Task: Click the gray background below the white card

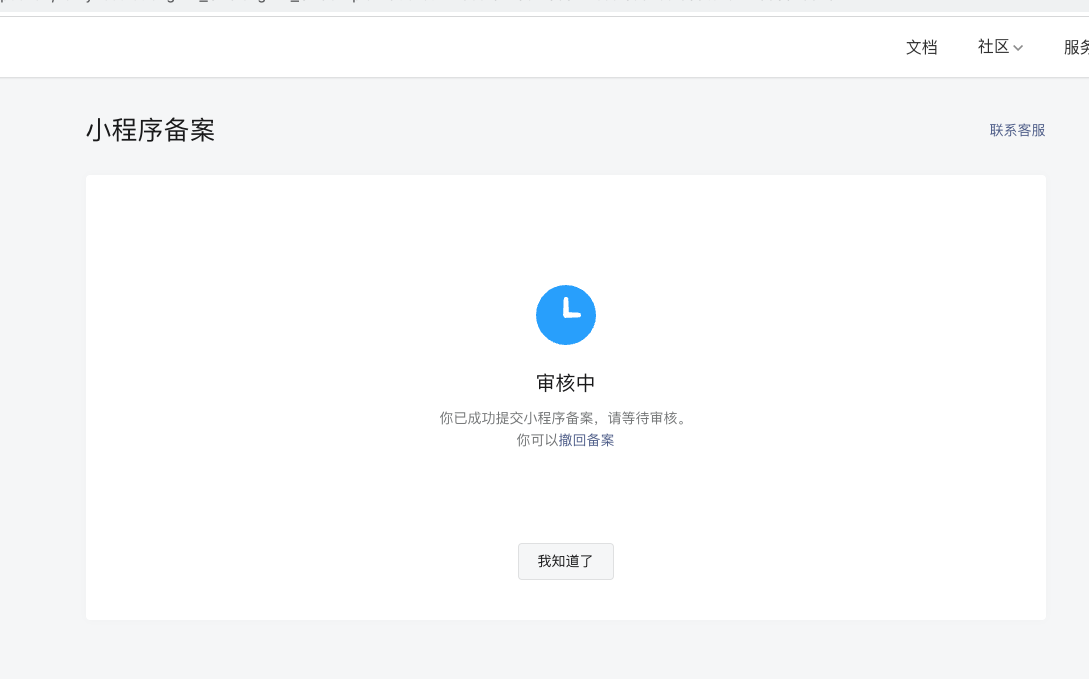Action: tap(566, 648)
